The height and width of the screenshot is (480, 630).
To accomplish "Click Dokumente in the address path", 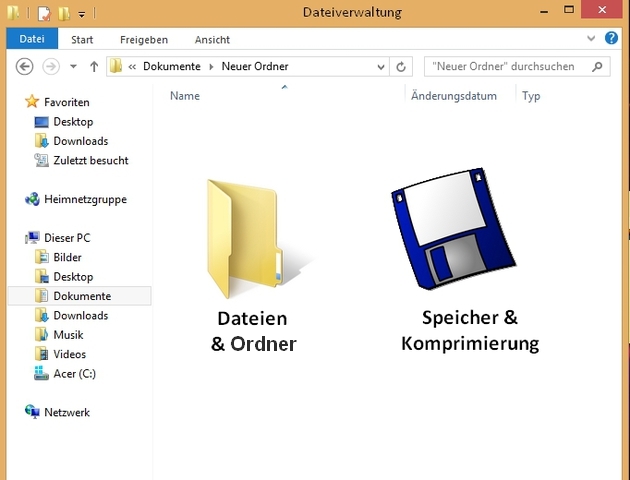I will (172, 66).
